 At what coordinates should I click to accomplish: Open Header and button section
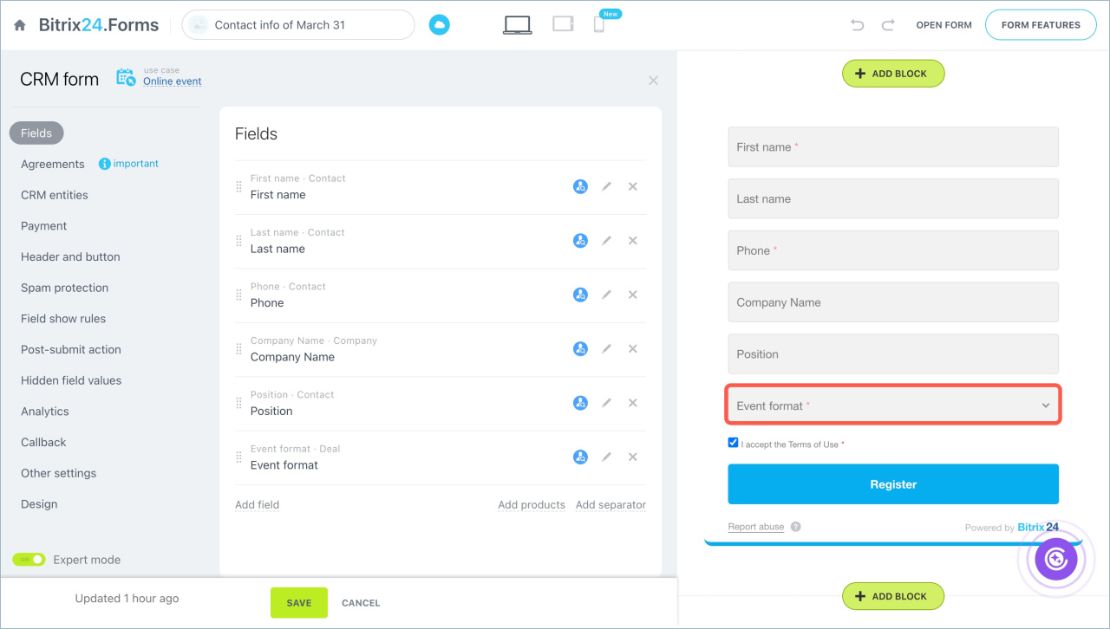[x=70, y=257]
